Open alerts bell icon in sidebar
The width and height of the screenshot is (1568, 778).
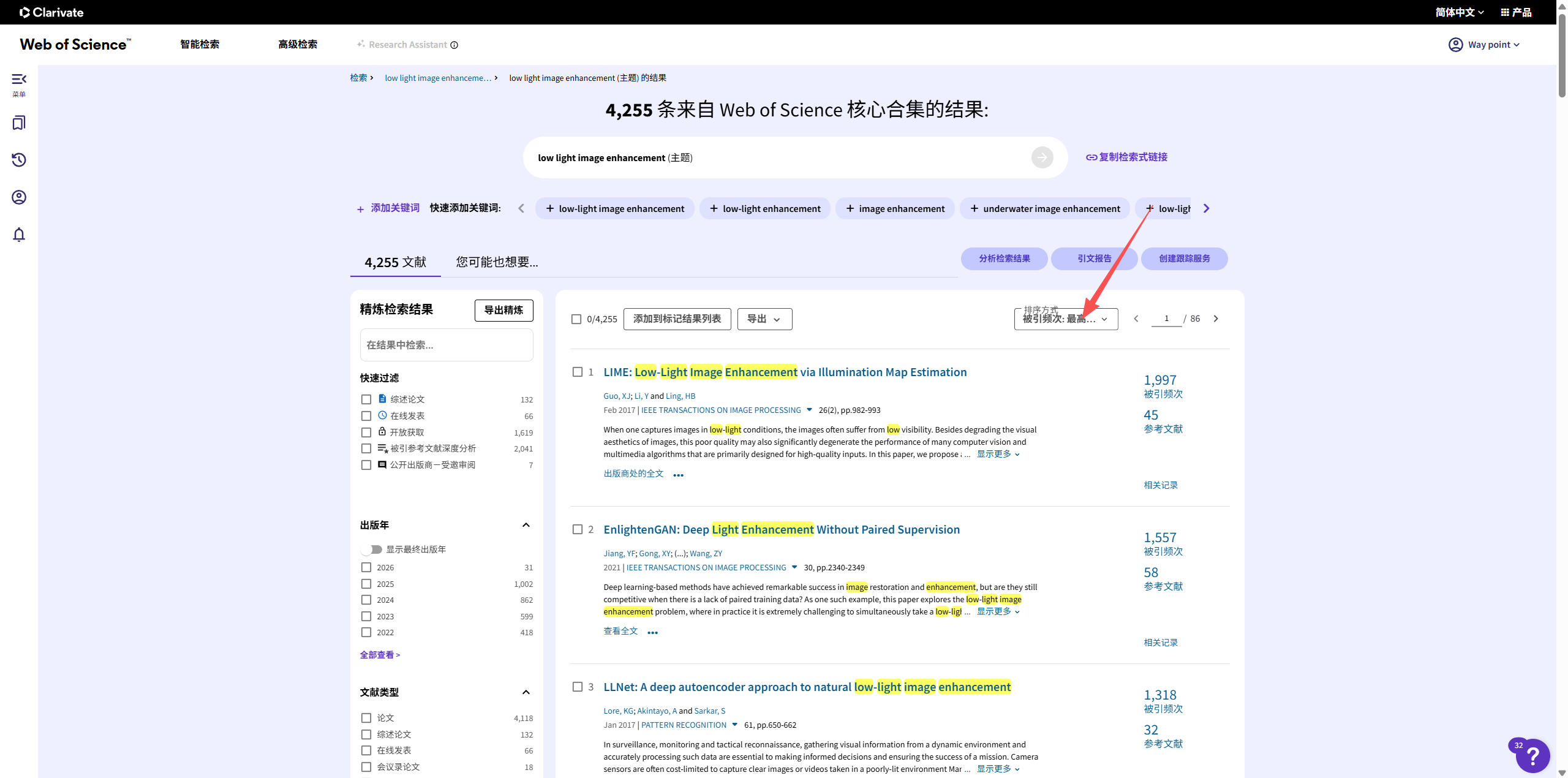click(x=19, y=235)
